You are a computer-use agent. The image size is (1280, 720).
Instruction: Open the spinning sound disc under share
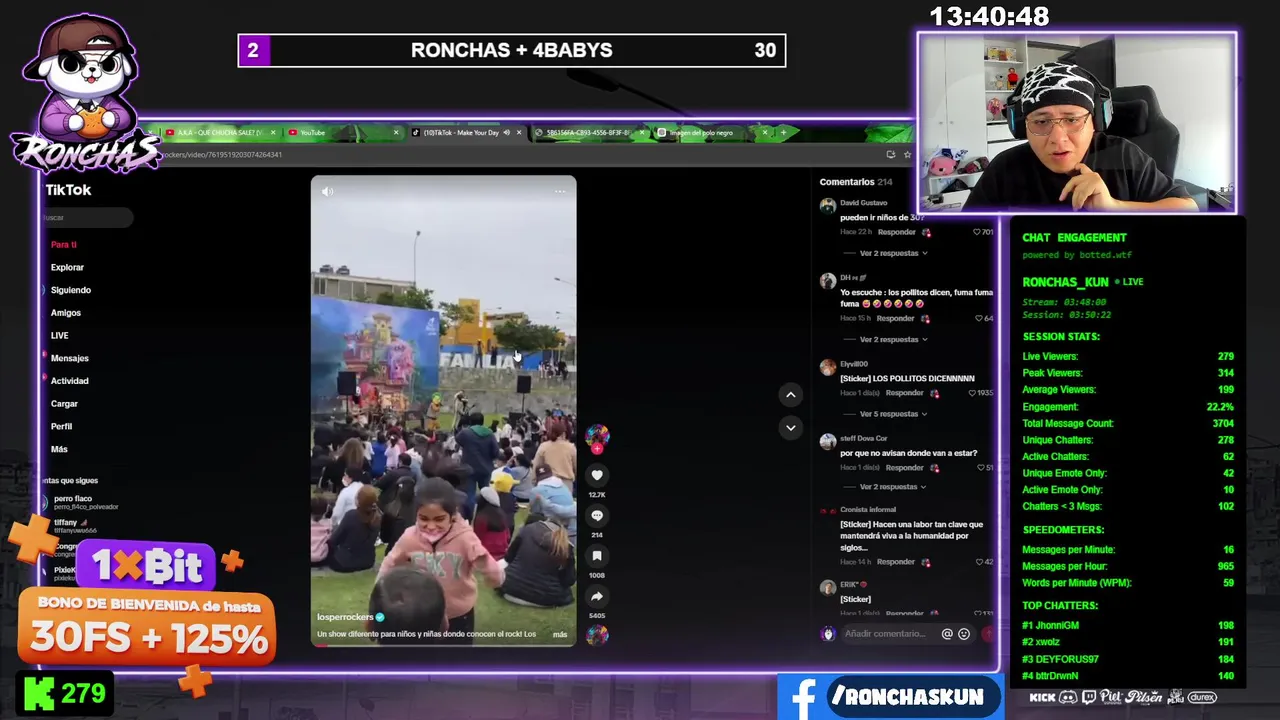coord(597,634)
